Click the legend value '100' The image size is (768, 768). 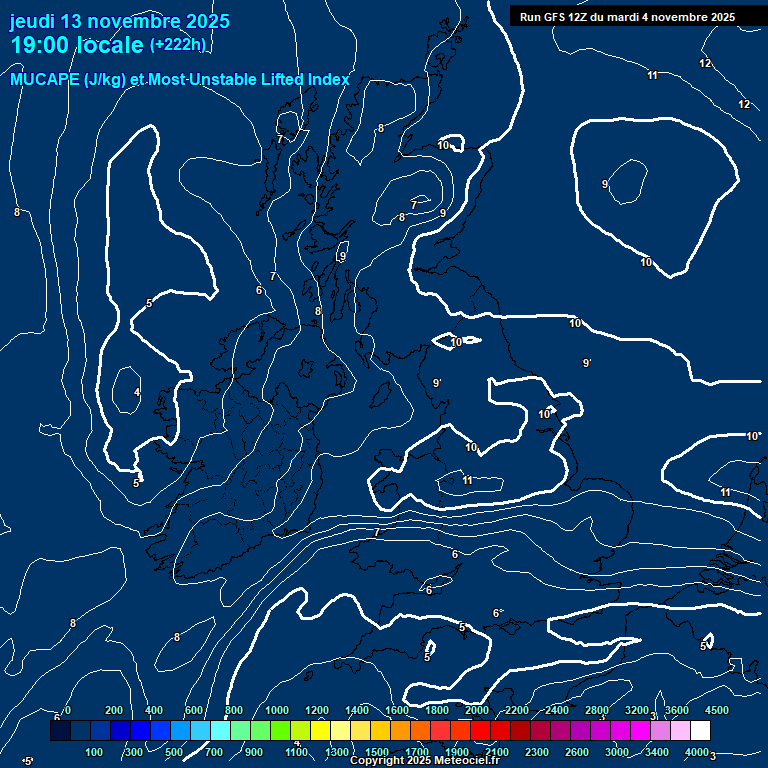coord(94,752)
